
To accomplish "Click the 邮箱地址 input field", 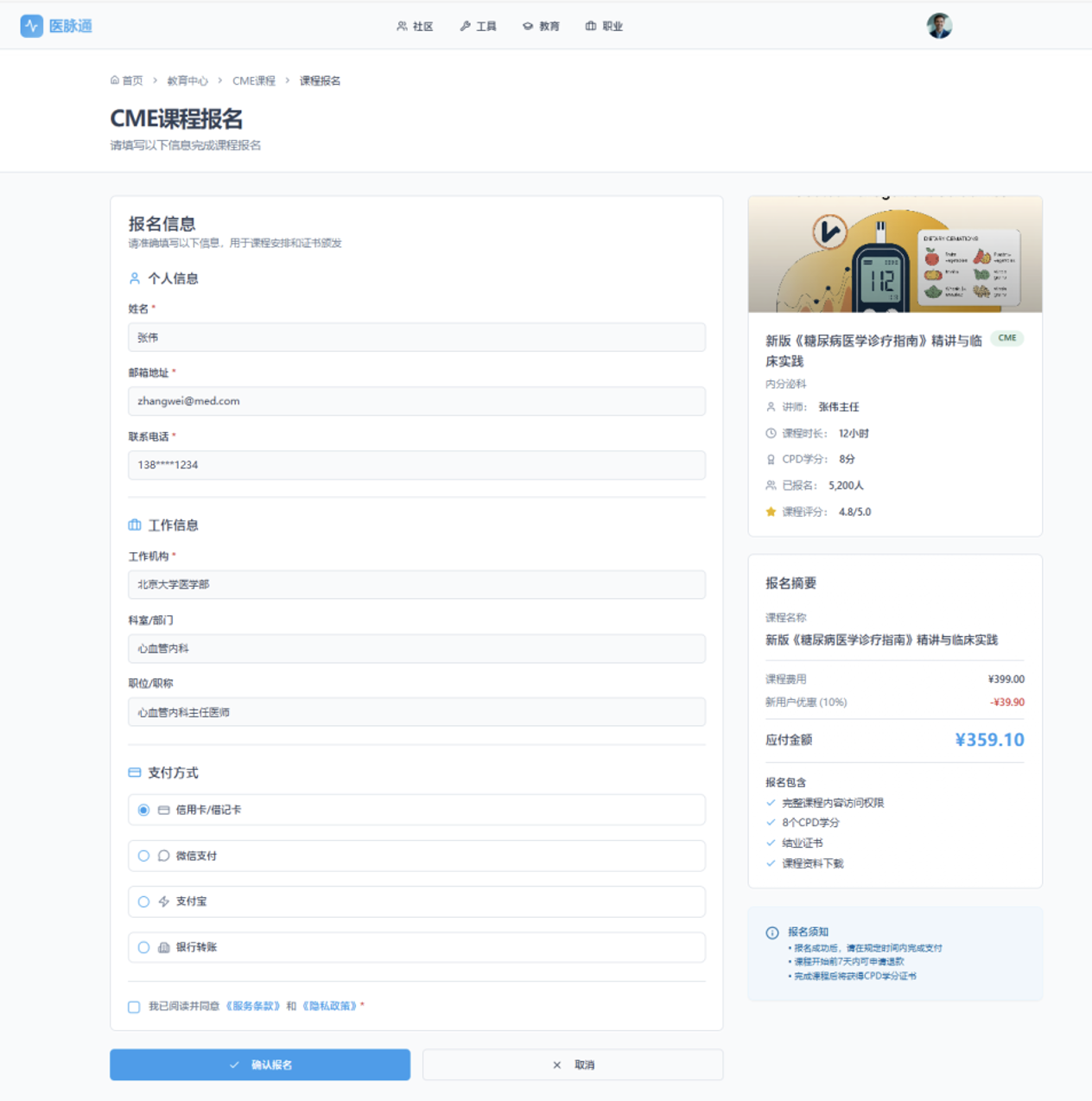I will pyautogui.click(x=416, y=401).
